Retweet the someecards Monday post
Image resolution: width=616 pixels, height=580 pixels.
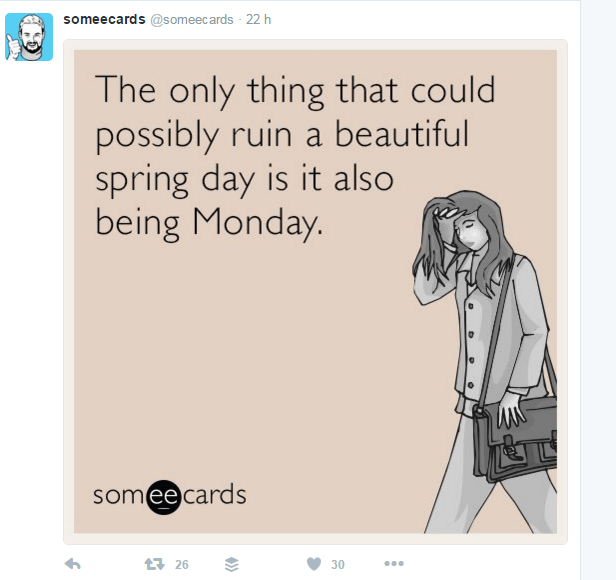point(154,564)
